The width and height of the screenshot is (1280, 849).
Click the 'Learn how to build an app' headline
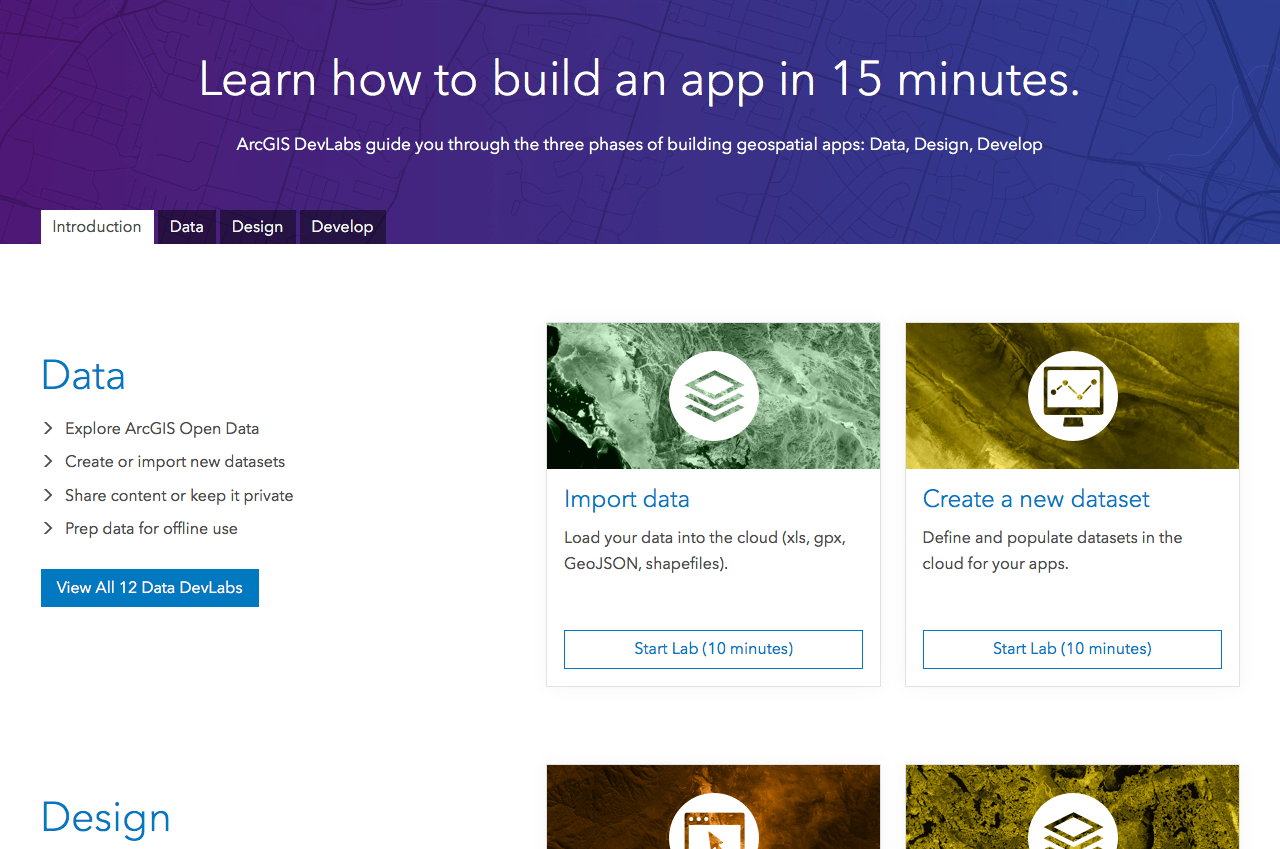640,79
